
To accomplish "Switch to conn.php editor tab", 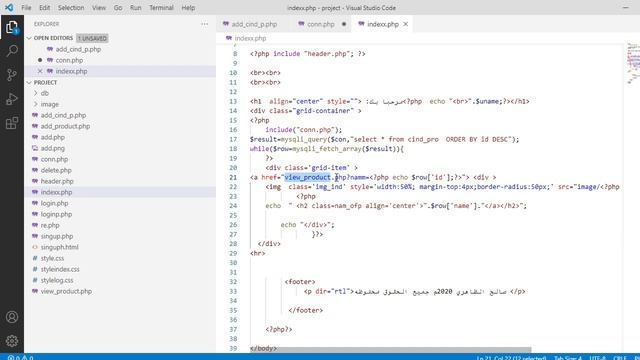I will 321,24.
